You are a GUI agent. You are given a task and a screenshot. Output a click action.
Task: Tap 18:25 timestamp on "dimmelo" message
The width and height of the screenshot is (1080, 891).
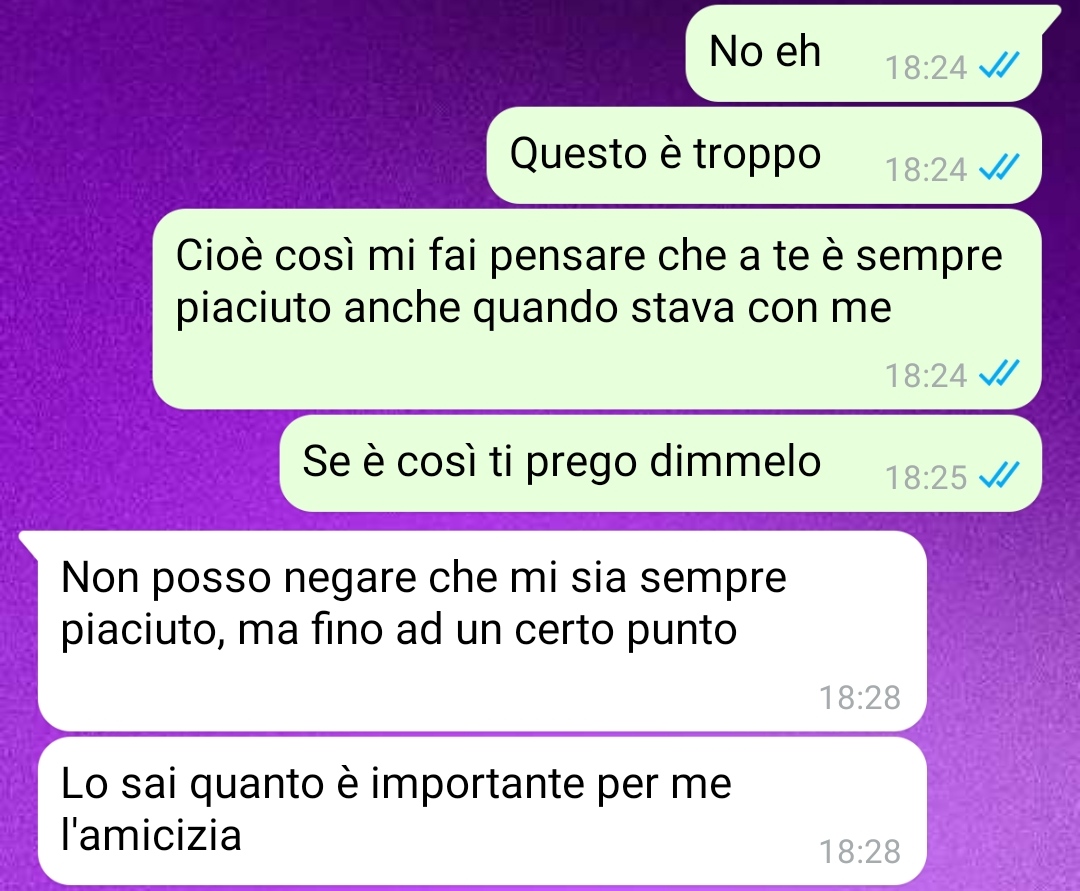[x=926, y=478]
